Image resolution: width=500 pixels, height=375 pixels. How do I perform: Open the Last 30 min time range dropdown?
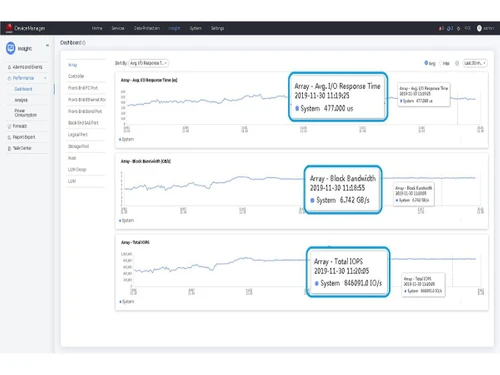(475, 63)
